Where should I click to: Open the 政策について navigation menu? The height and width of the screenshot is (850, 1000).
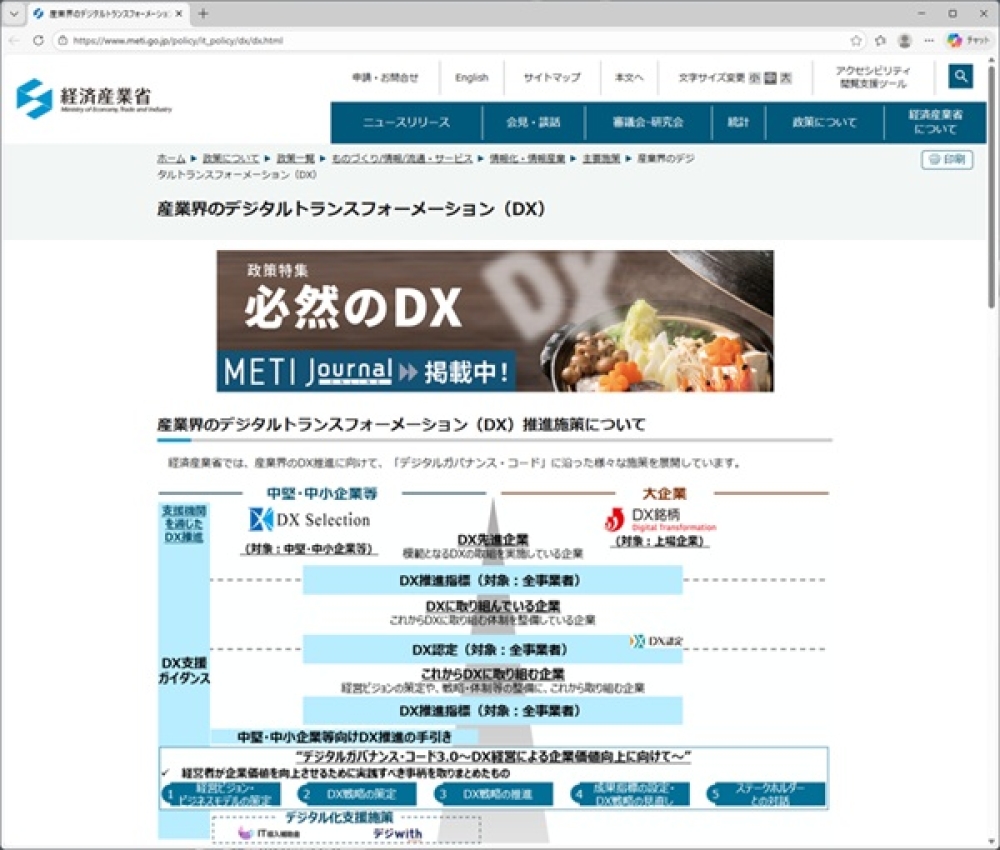point(824,122)
